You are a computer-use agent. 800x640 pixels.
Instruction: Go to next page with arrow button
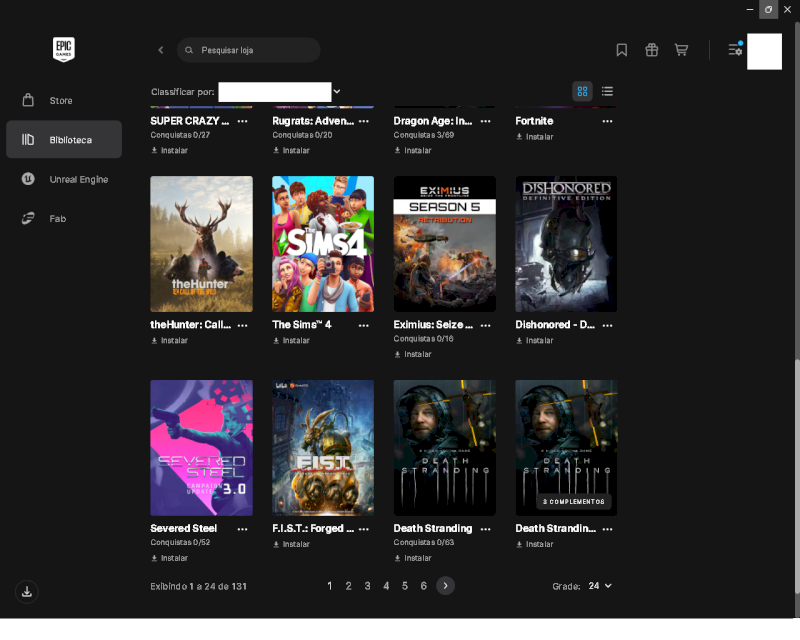tap(445, 586)
